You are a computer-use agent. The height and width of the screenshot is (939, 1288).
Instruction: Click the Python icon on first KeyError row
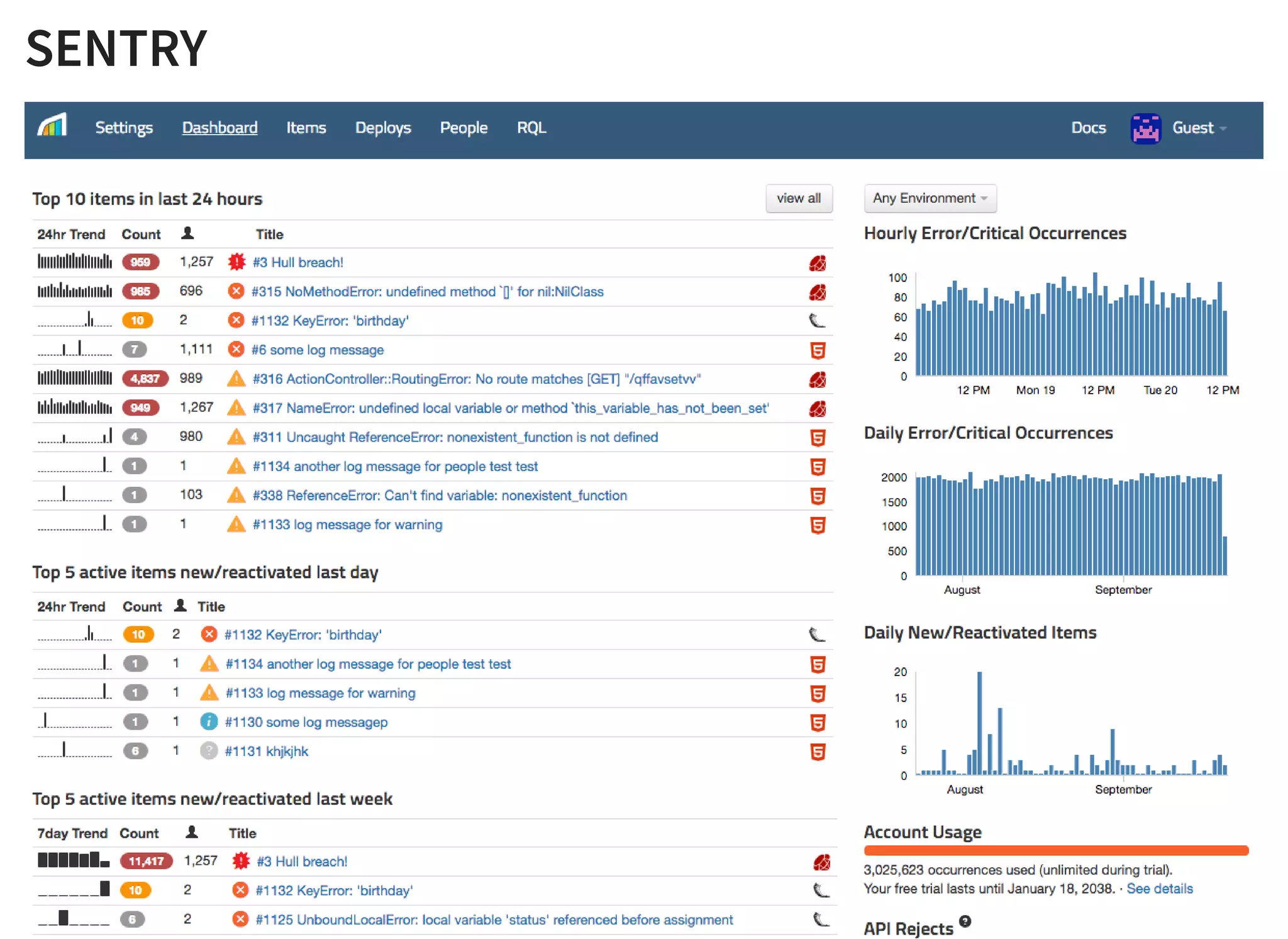[816, 321]
